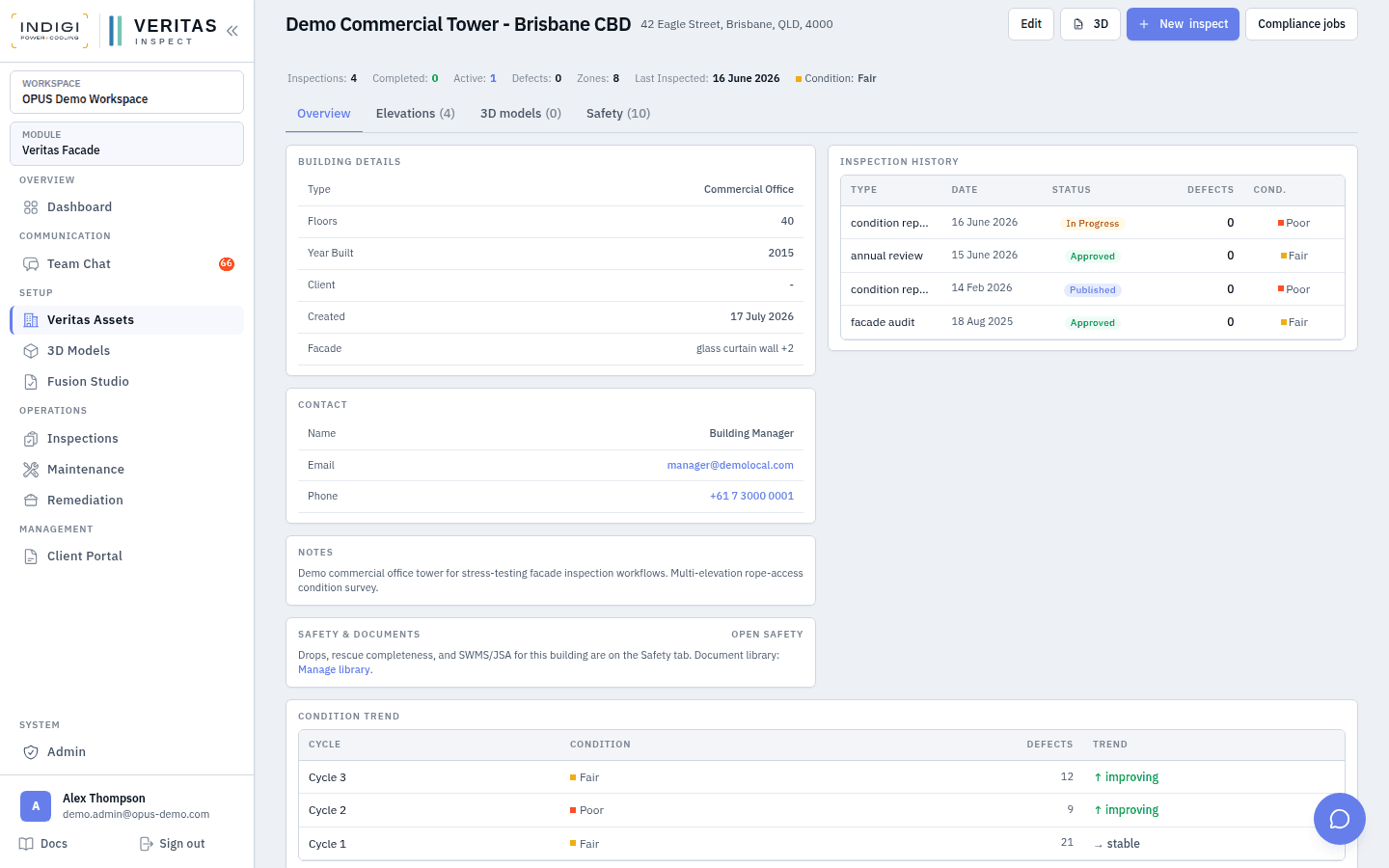Click the Inspections clipboard icon
This screenshot has width=1389, height=868.
tap(31, 439)
